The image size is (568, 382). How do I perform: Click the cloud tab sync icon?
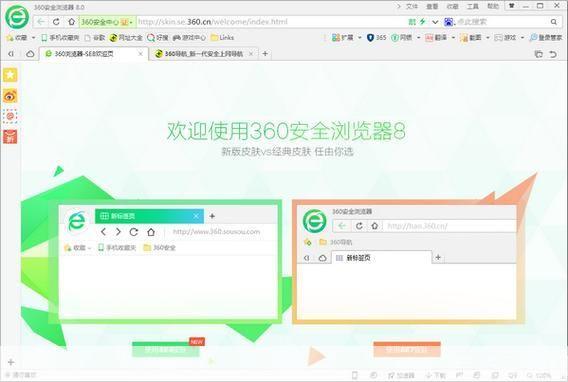coord(30,54)
